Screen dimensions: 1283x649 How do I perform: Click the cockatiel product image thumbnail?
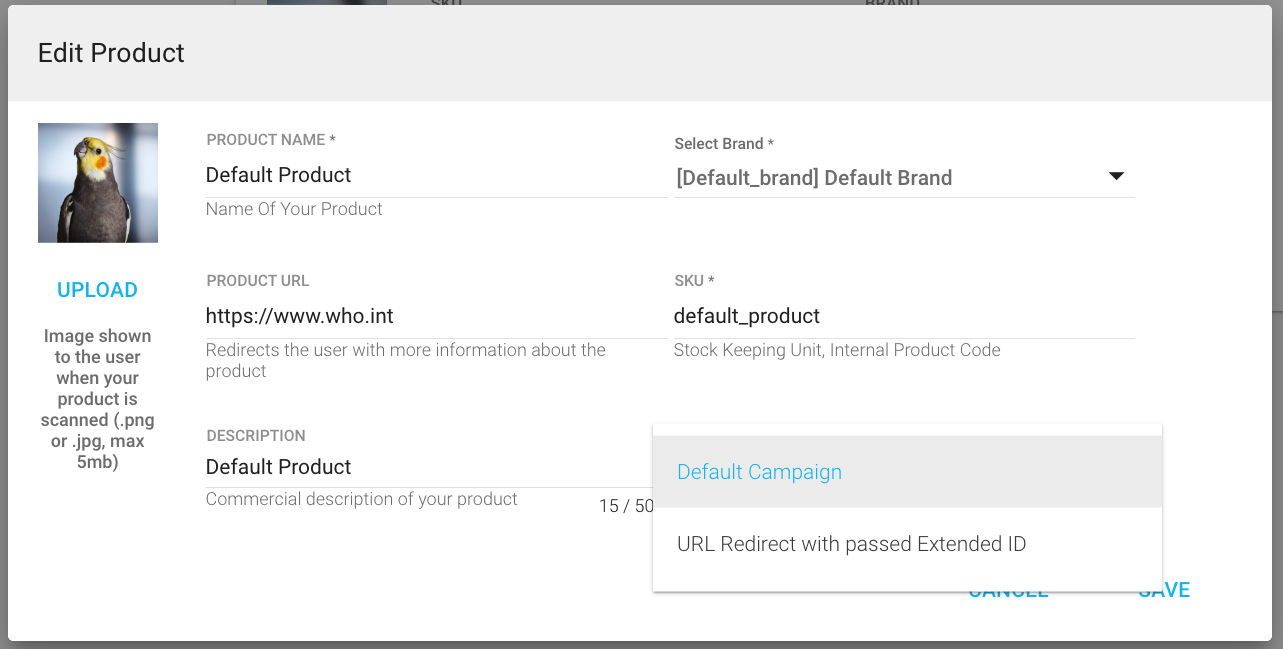[98, 183]
